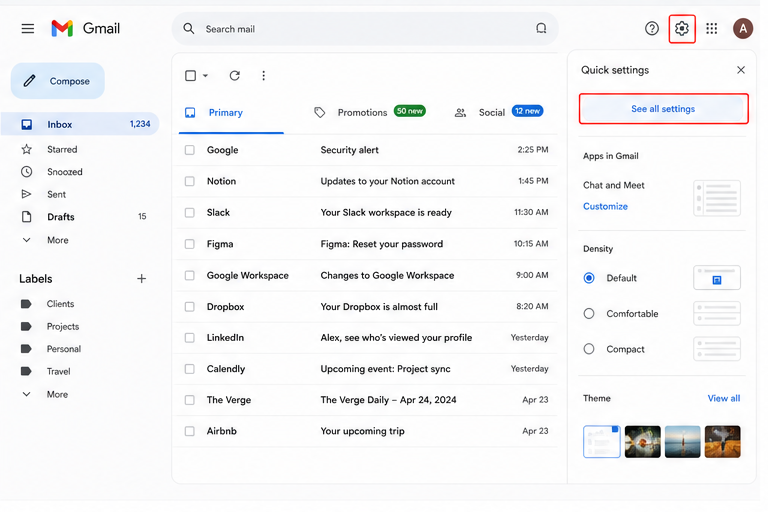Open the three-dot more options menu
The height and width of the screenshot is (512, 768).
[264, 75]
